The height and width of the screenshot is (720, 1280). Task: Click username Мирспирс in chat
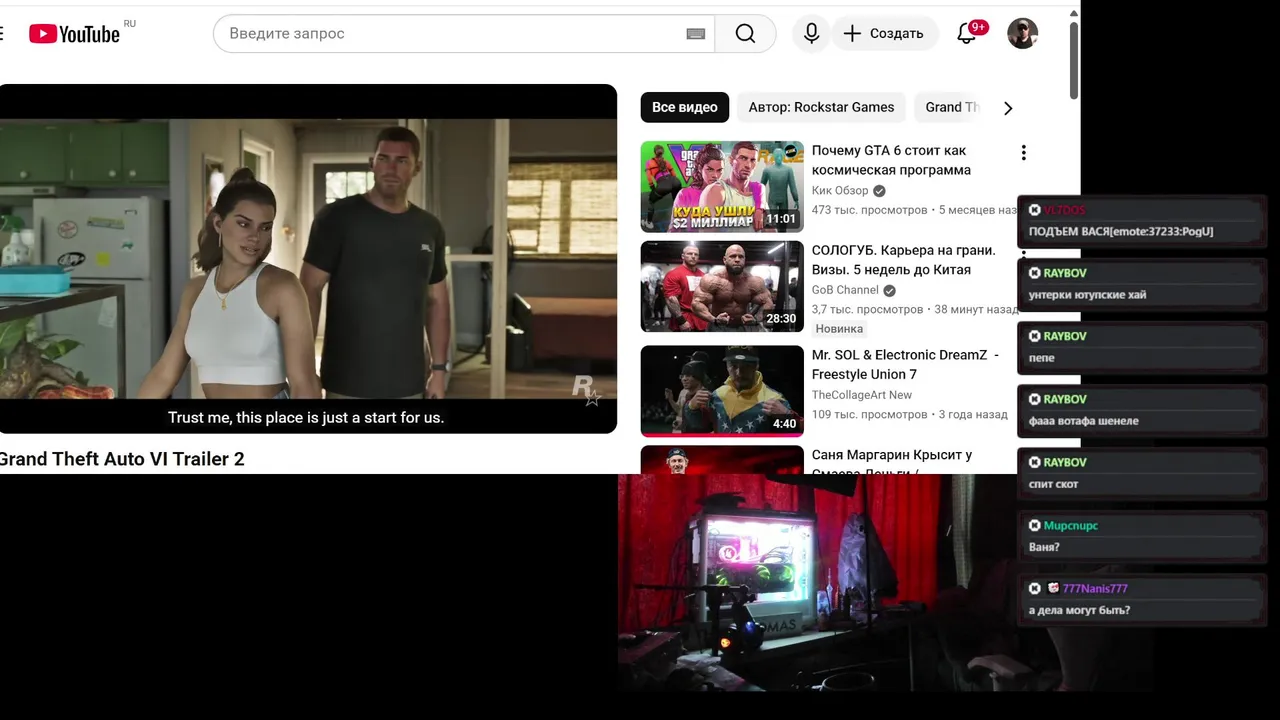pos(1071,525)
